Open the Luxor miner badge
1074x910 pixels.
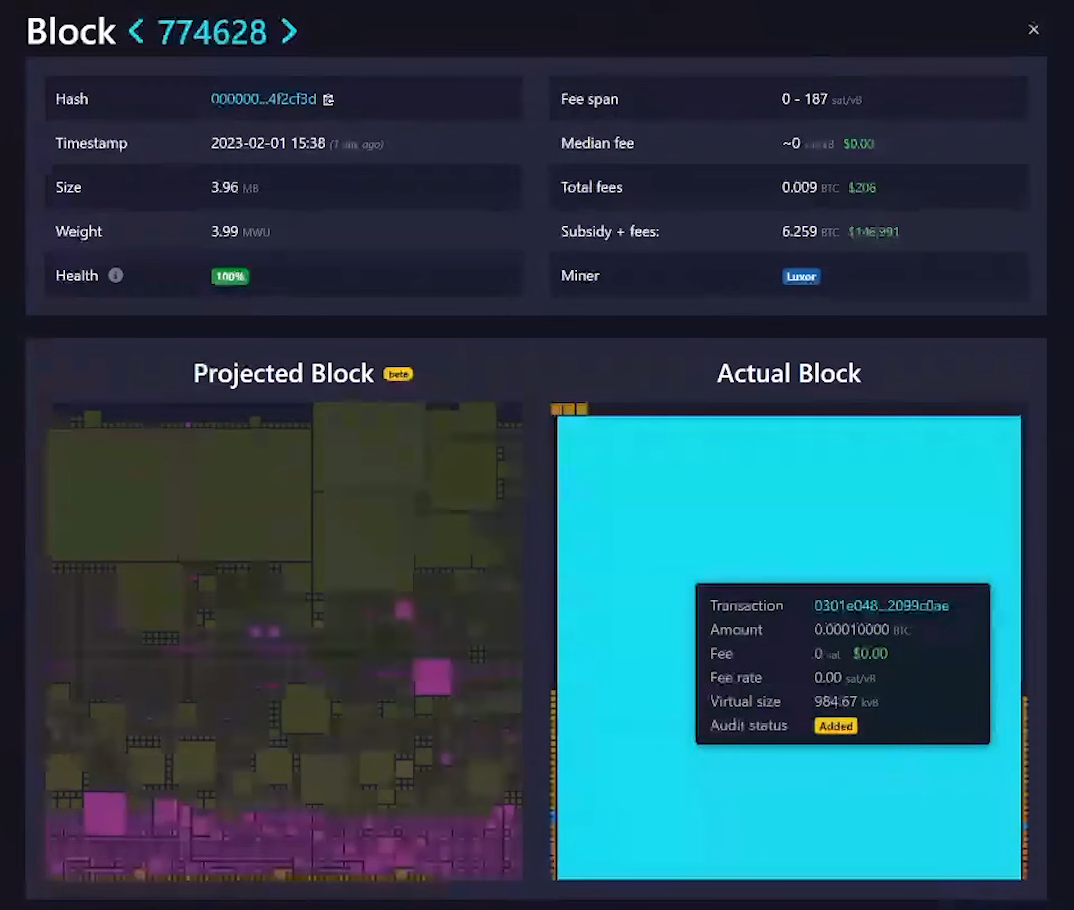801,276
